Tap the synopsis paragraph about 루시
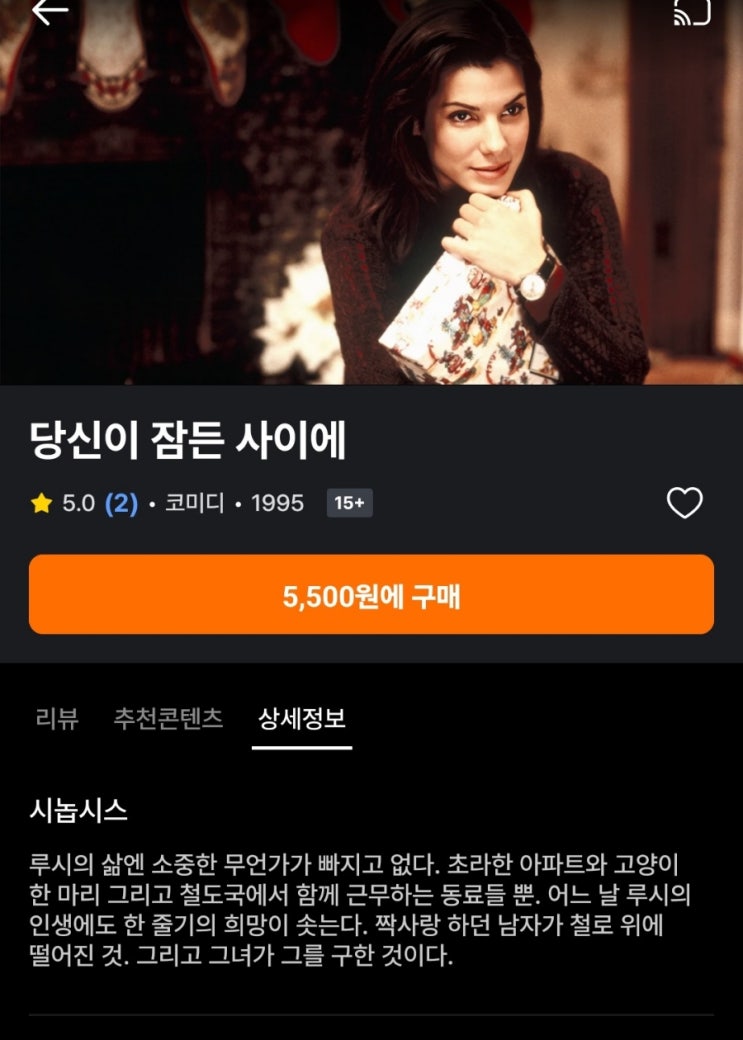 pyautogui.click(x=360, y=910)
